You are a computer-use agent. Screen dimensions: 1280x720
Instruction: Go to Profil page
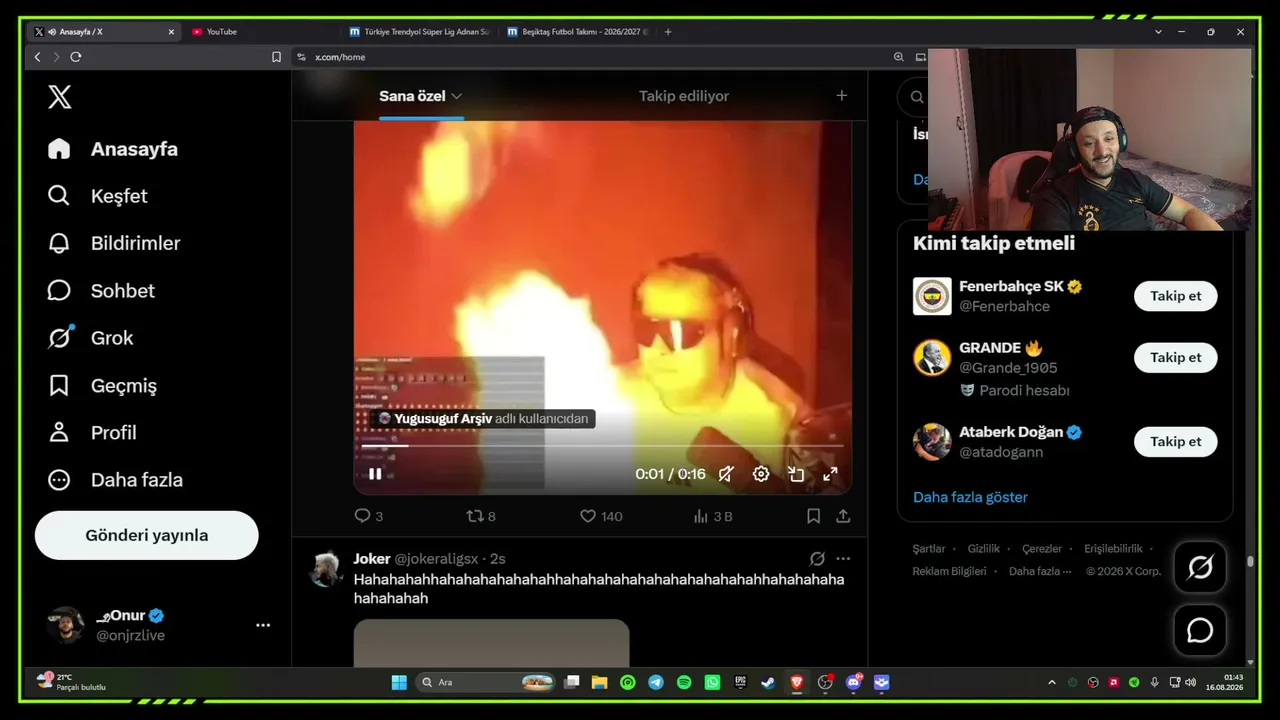tap(93, 433)
